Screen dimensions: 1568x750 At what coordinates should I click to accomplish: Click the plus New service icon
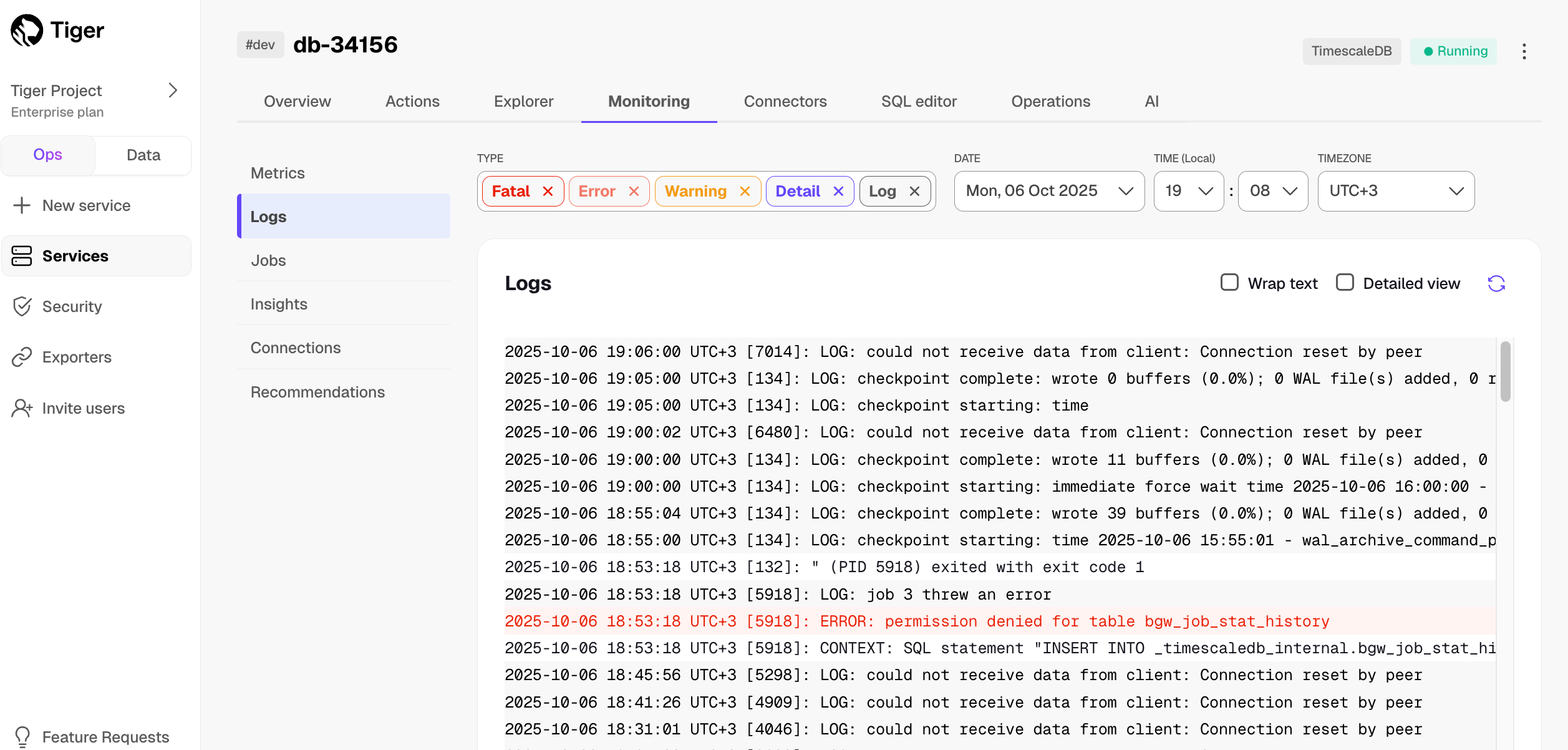click(x=22, y=205)
